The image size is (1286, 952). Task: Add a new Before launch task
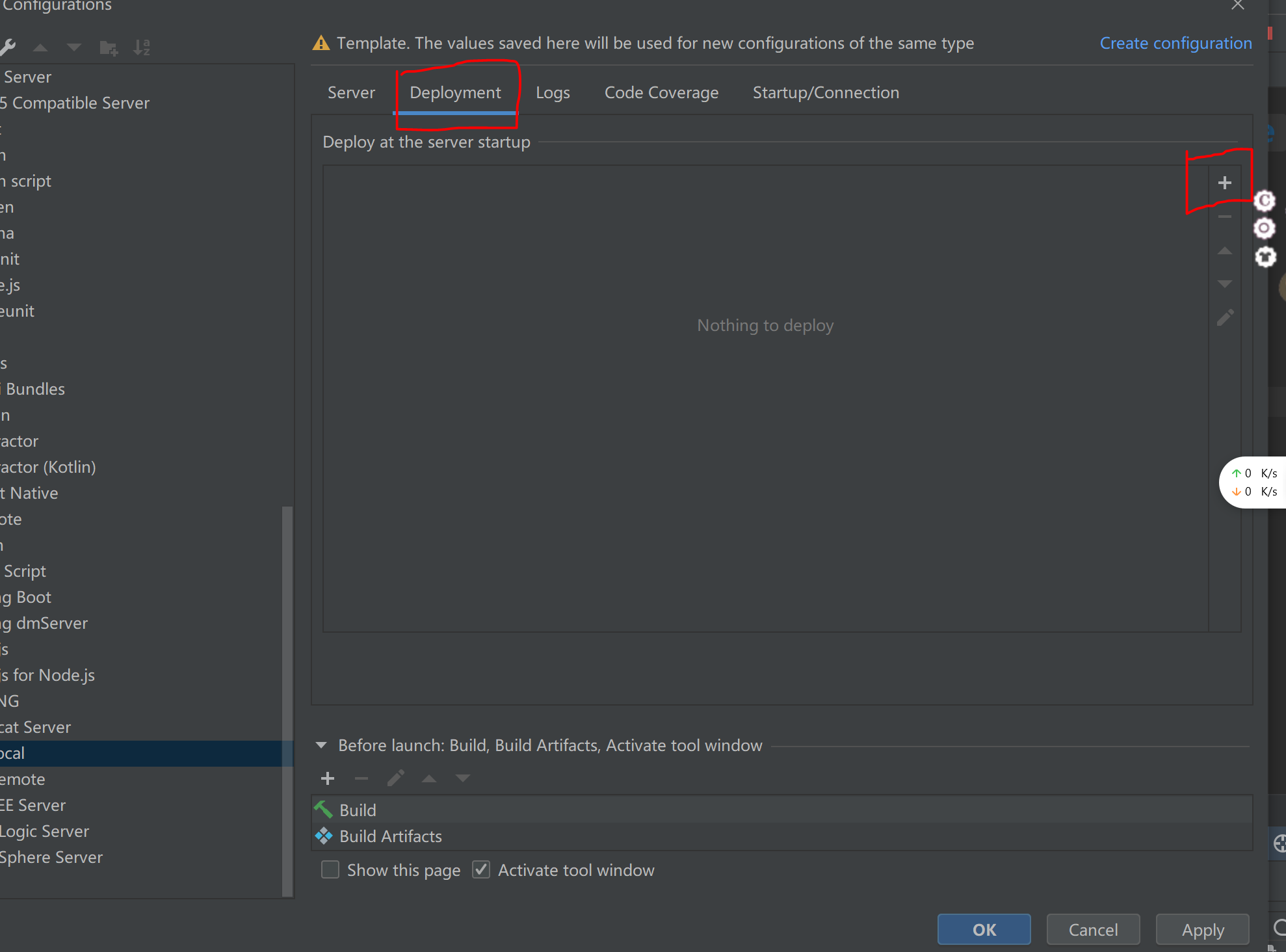click(328, 778)
